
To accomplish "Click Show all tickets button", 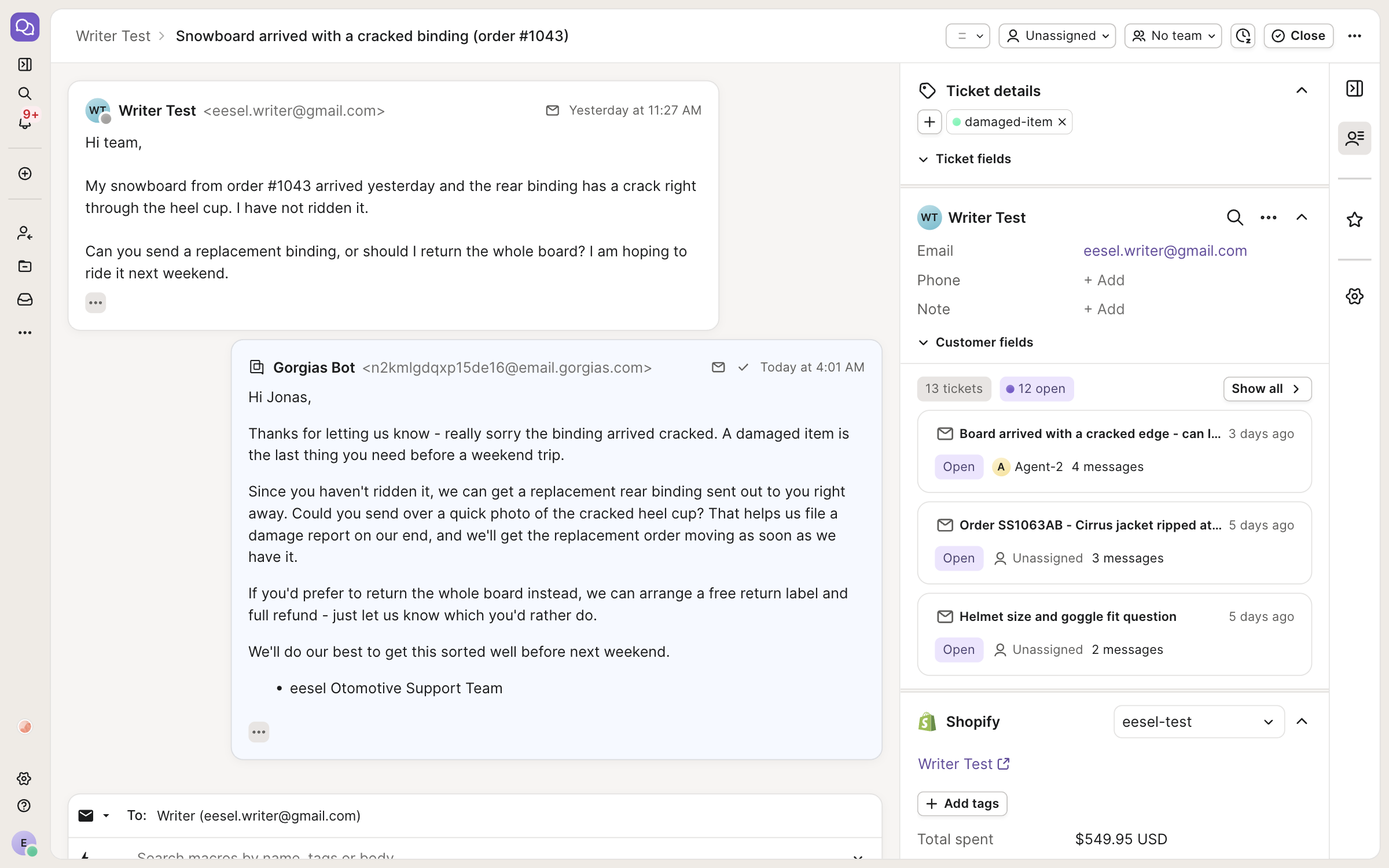I will click(1267, 389).
